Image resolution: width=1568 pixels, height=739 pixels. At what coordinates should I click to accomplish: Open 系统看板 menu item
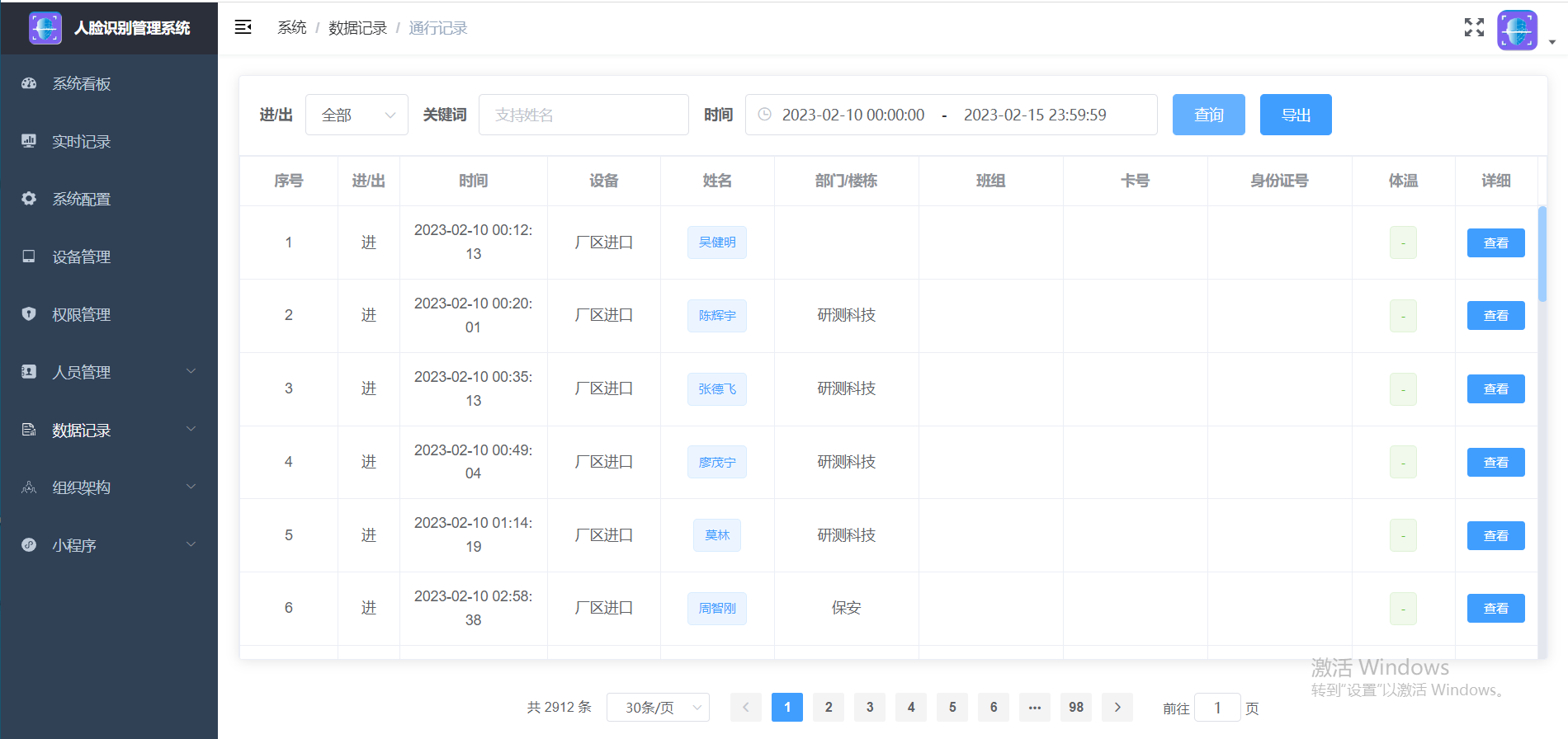coord(109,83)
